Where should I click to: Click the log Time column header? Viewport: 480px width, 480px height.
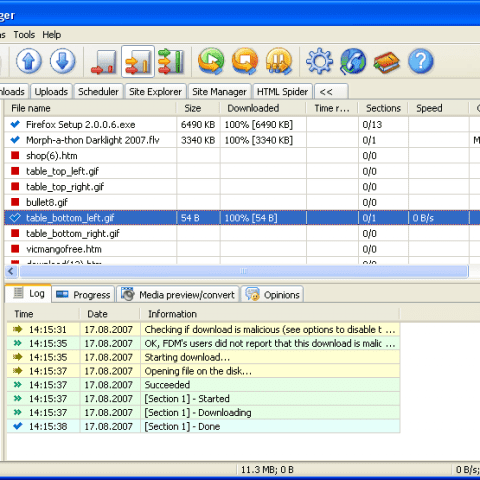coord(43,314)
